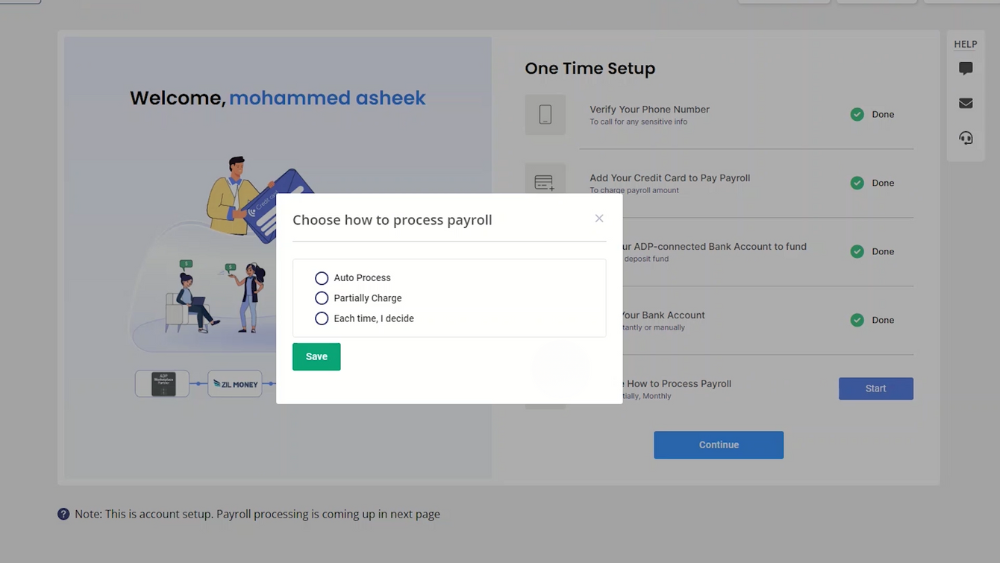Click the phone icon for Verify Your Phone Number

coord(545,115)
